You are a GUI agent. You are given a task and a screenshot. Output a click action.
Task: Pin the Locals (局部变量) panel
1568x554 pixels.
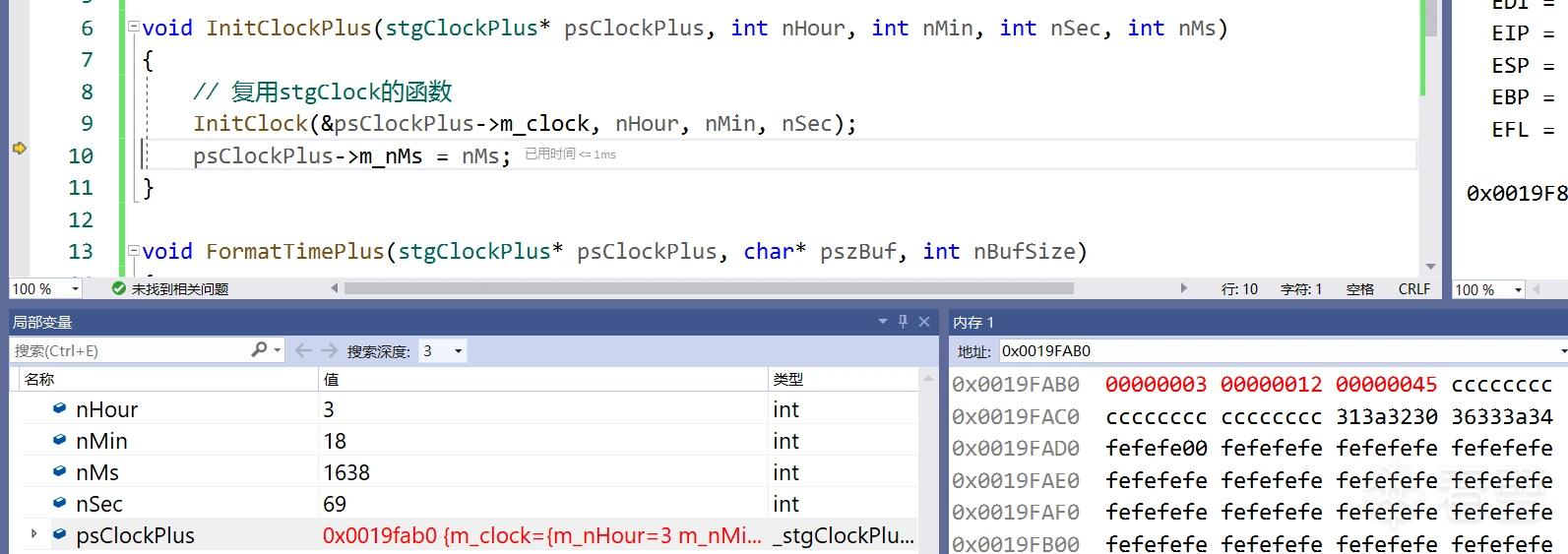[903, 322]
